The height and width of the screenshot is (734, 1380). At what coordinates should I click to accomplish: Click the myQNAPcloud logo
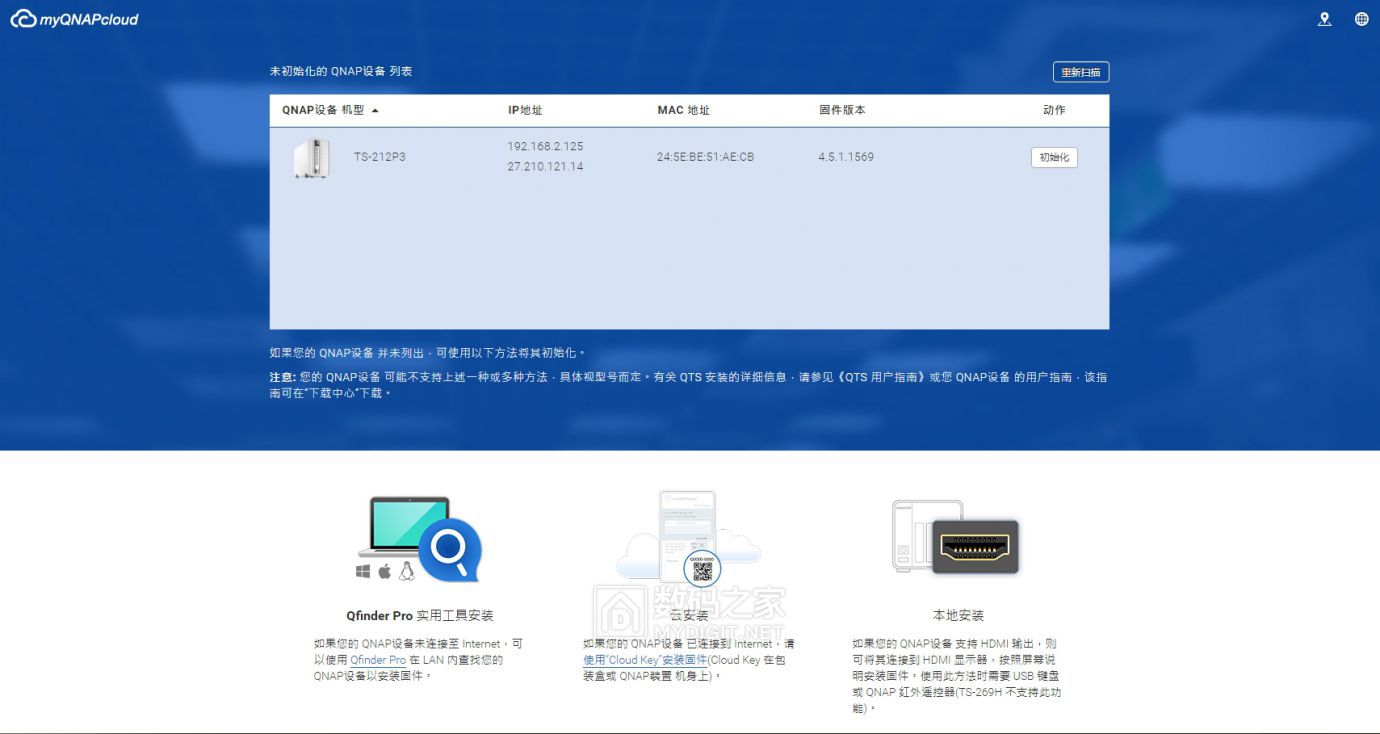tap(74, 19)
